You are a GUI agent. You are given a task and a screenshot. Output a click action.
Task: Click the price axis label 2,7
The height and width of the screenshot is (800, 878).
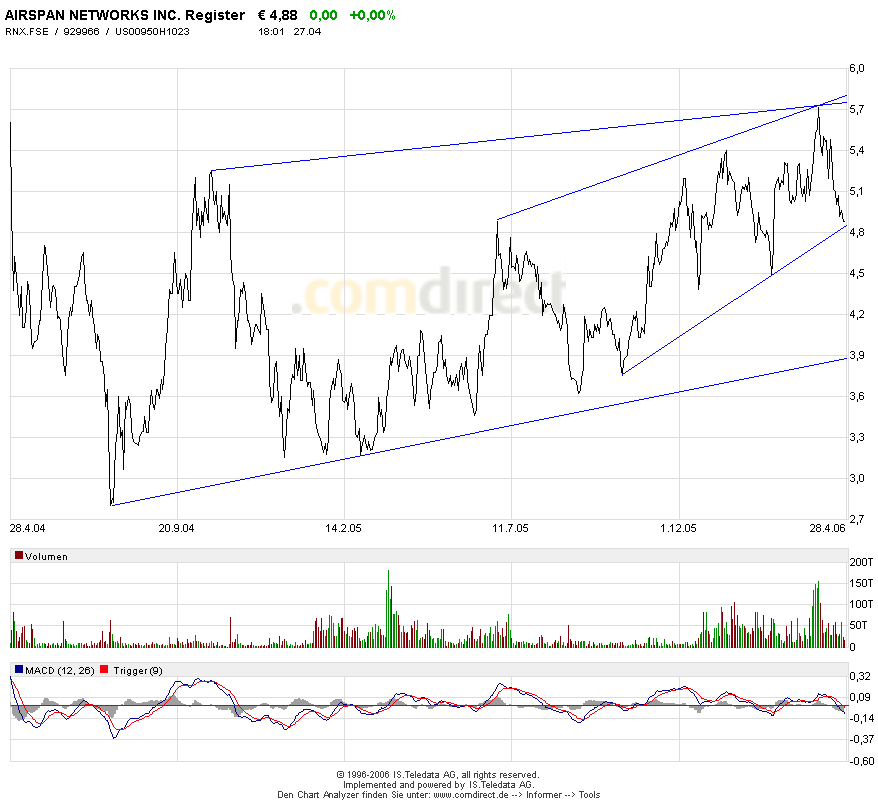(x=857, y=519)
